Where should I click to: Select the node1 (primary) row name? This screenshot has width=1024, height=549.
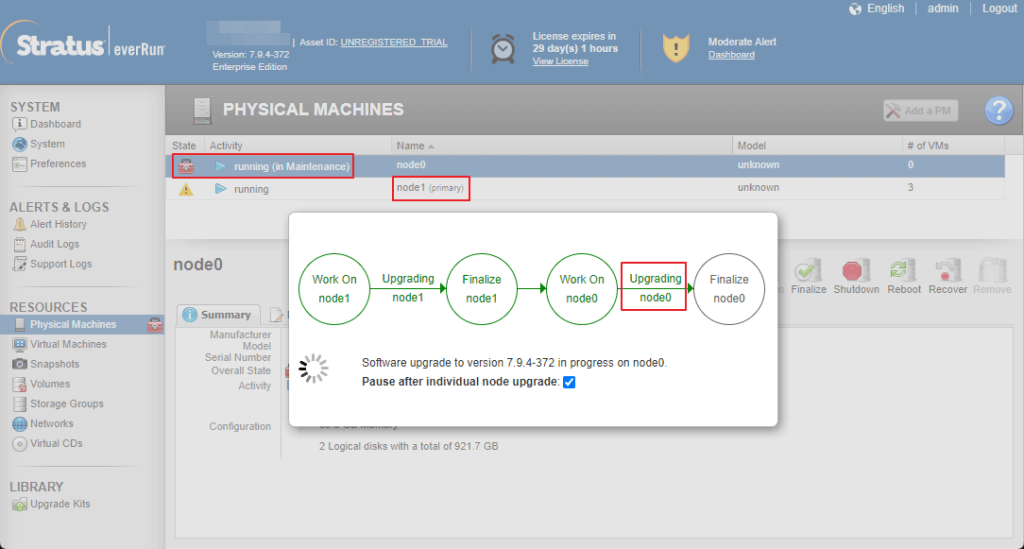click(x=430, y=188)
